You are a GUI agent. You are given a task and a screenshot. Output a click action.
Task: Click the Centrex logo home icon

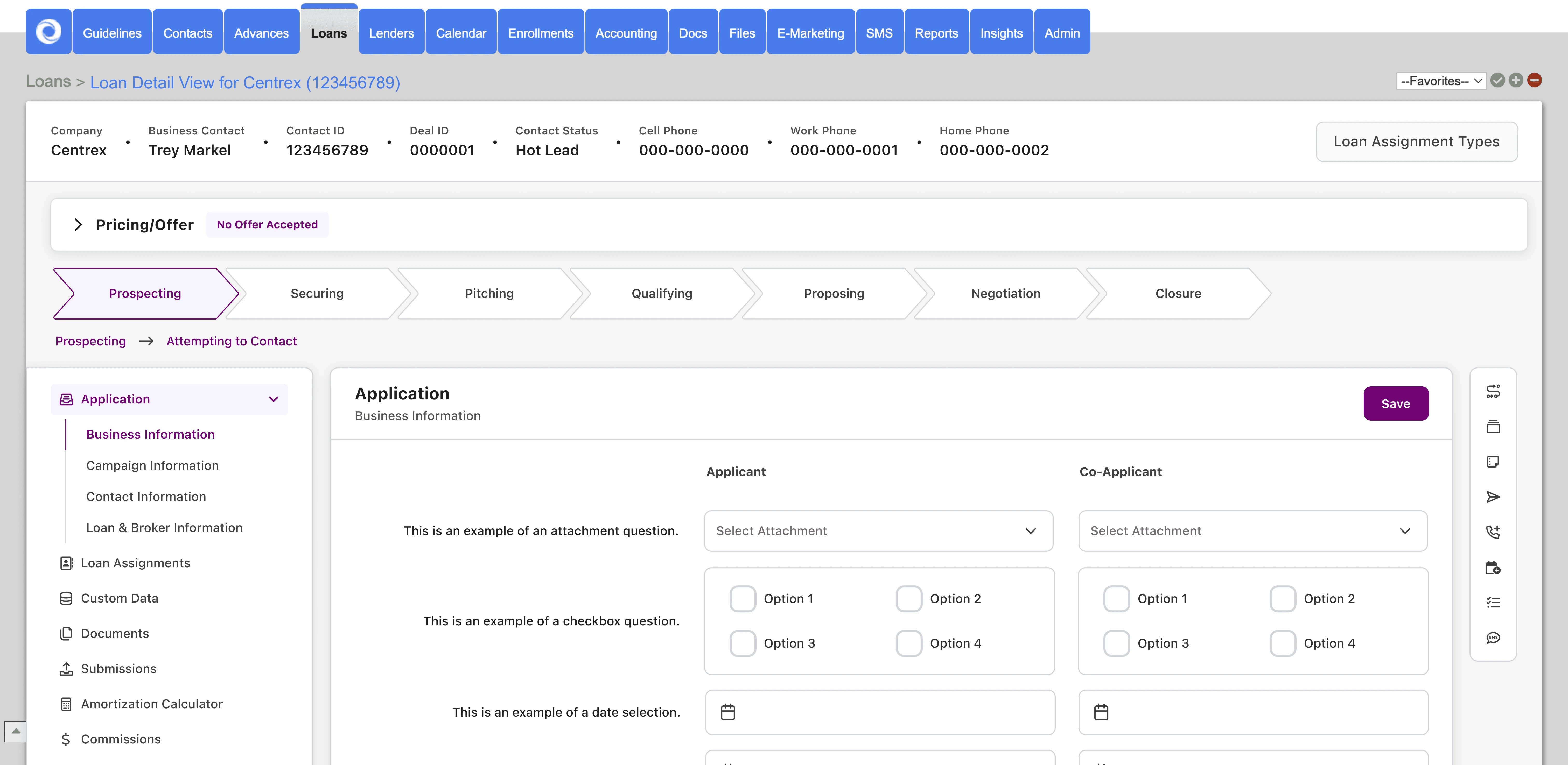(49, 32)
